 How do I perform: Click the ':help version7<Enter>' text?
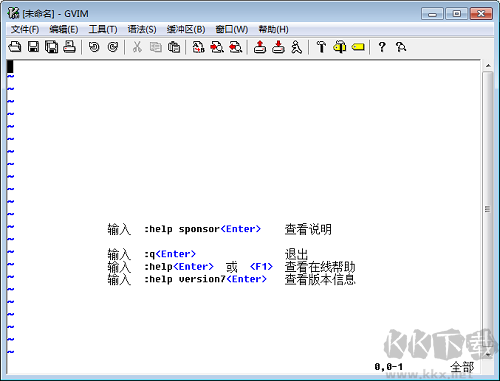click(x=205, y=279)
